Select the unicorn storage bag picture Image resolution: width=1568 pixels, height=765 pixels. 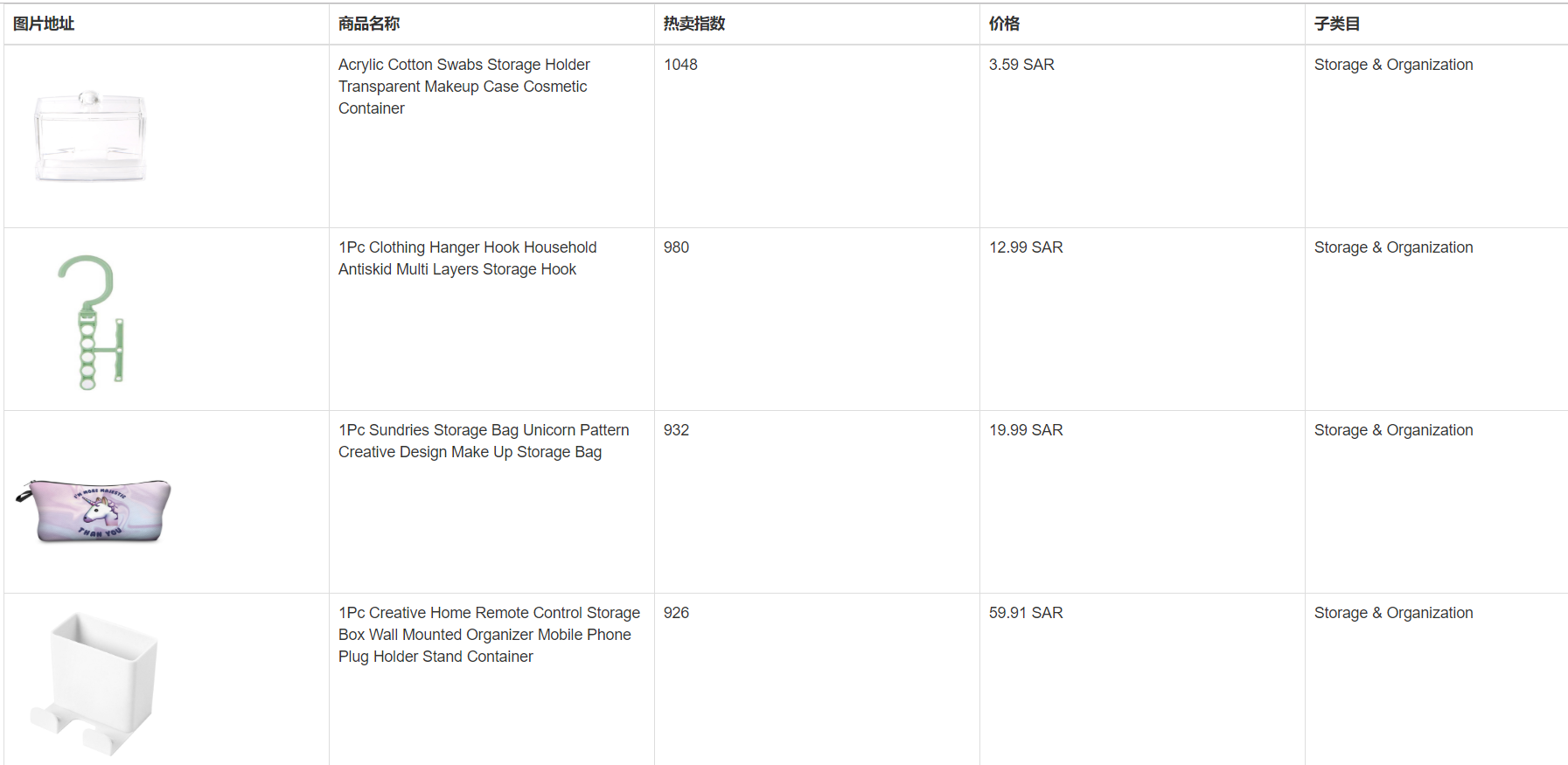coord(94,511)
